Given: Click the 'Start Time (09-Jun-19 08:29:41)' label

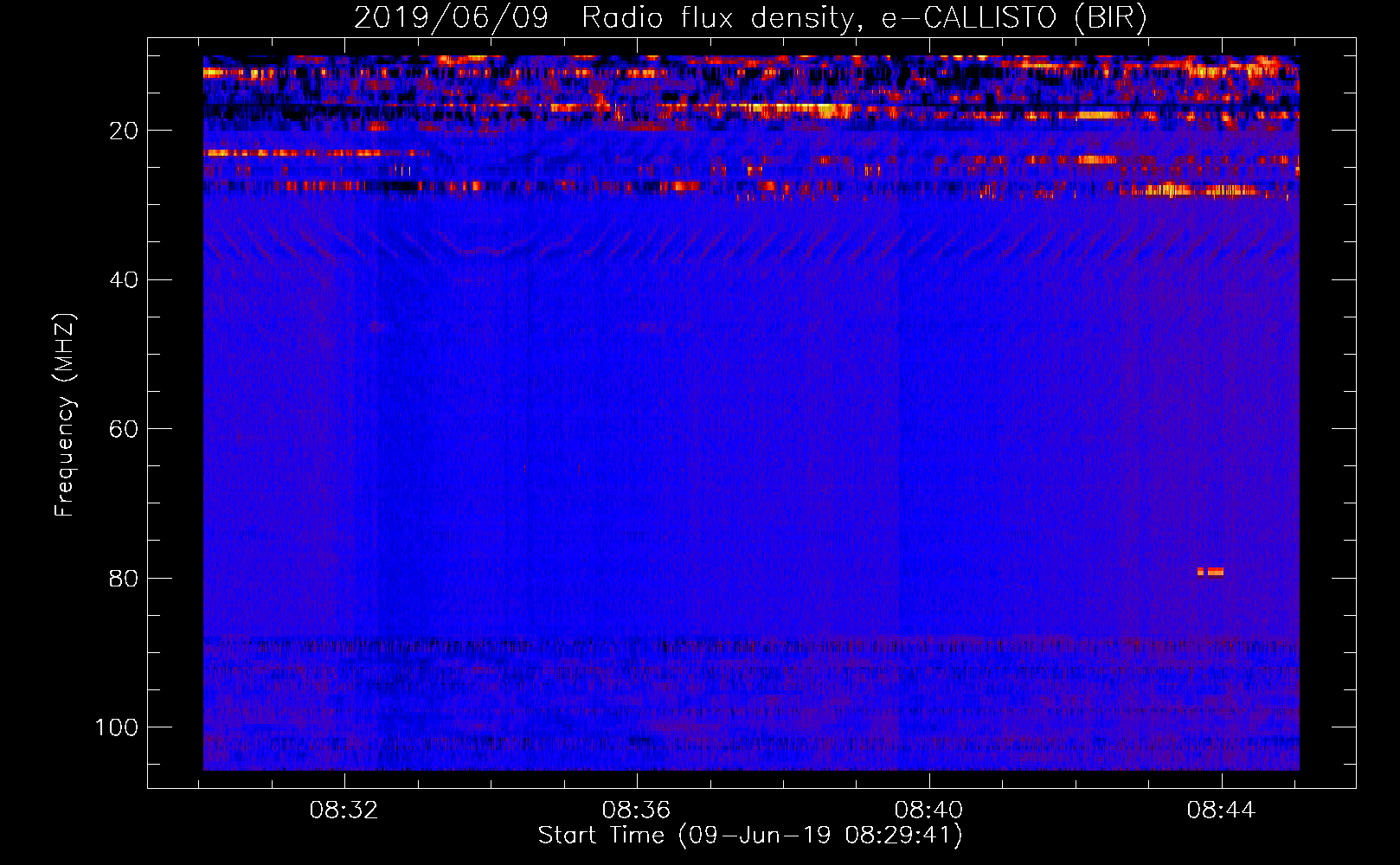Looking at the screenshot, I should point(750,836).
